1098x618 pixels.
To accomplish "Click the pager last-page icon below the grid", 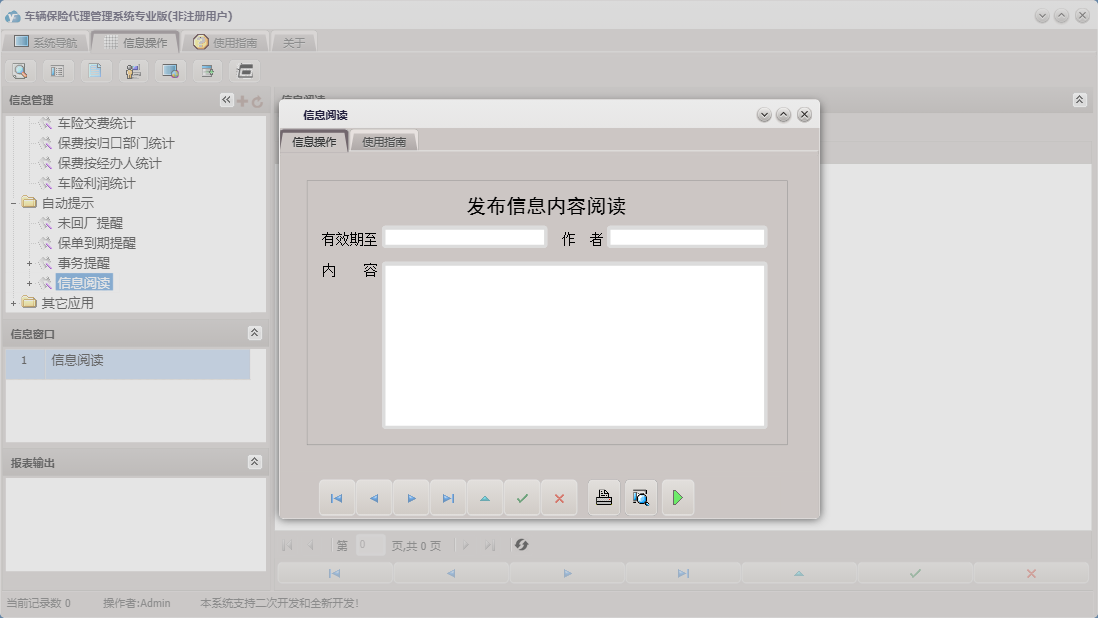I will point(490,545).
